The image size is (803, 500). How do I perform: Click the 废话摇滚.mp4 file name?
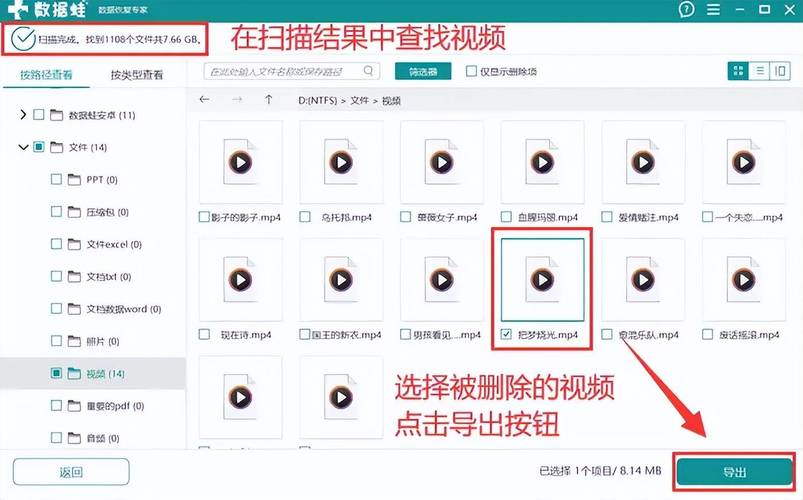pos(749,335)
